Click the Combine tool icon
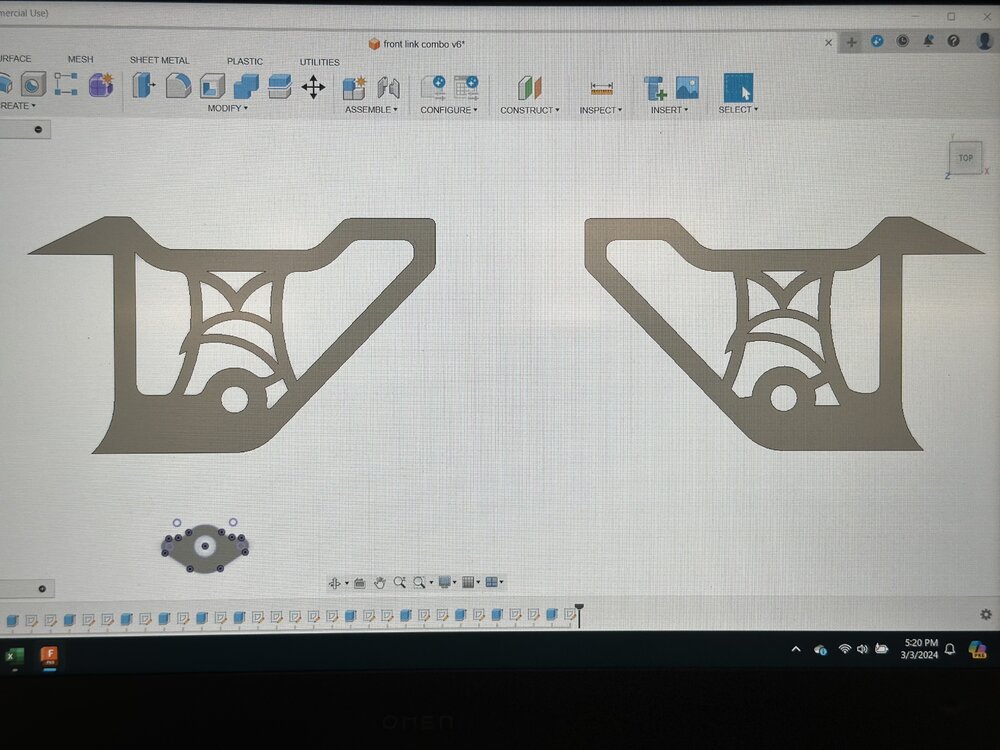This screenshot has width=1000, height=750. 246,86
